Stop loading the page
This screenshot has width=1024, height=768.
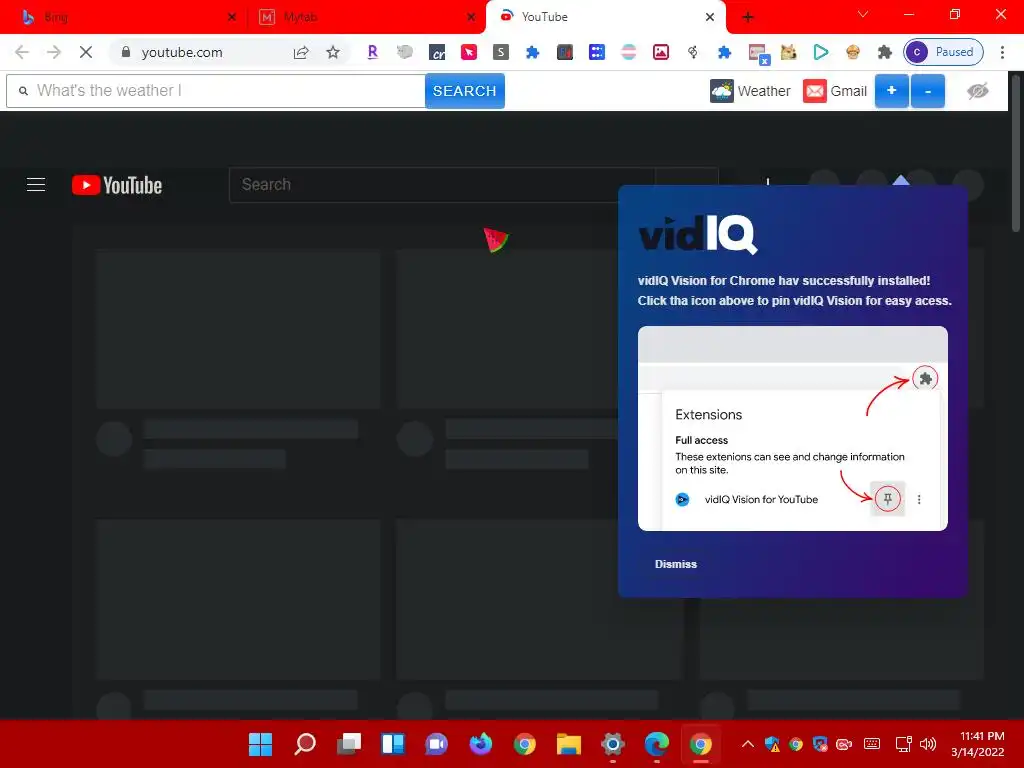[x=86, y=52]
